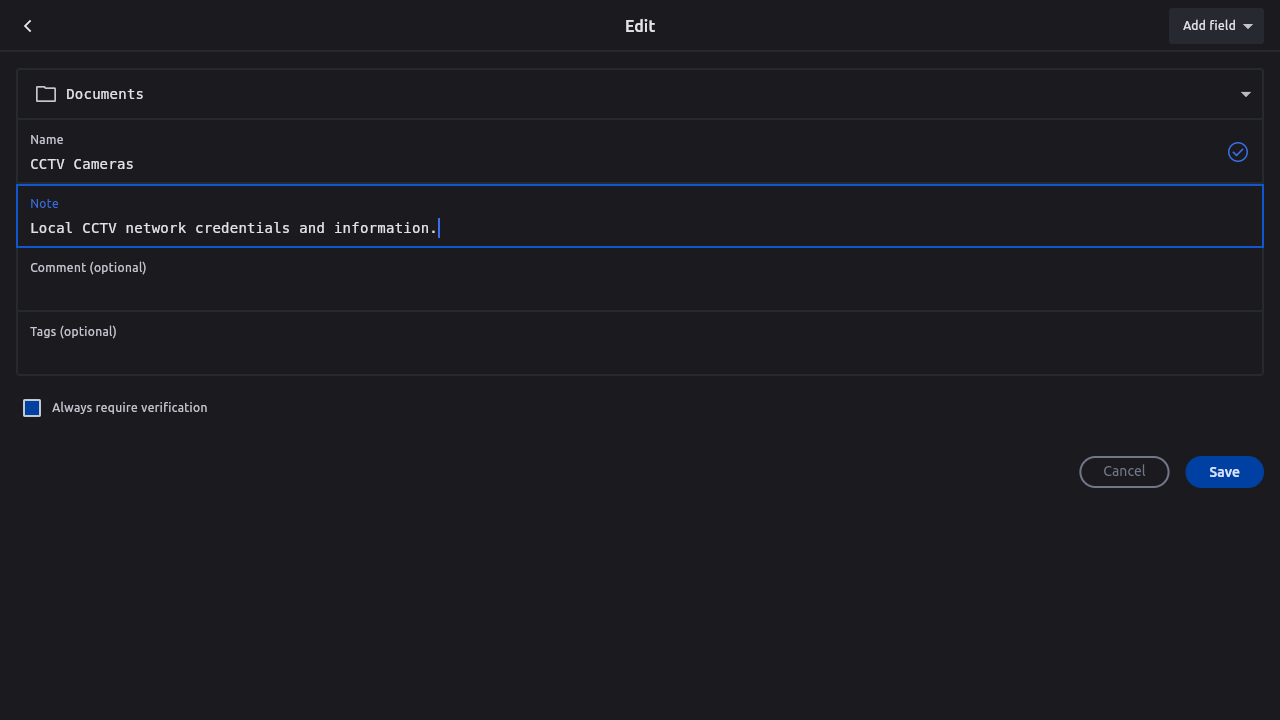
Task: Toggle the Always require verification checkbox
Action: tap(32, 408)
